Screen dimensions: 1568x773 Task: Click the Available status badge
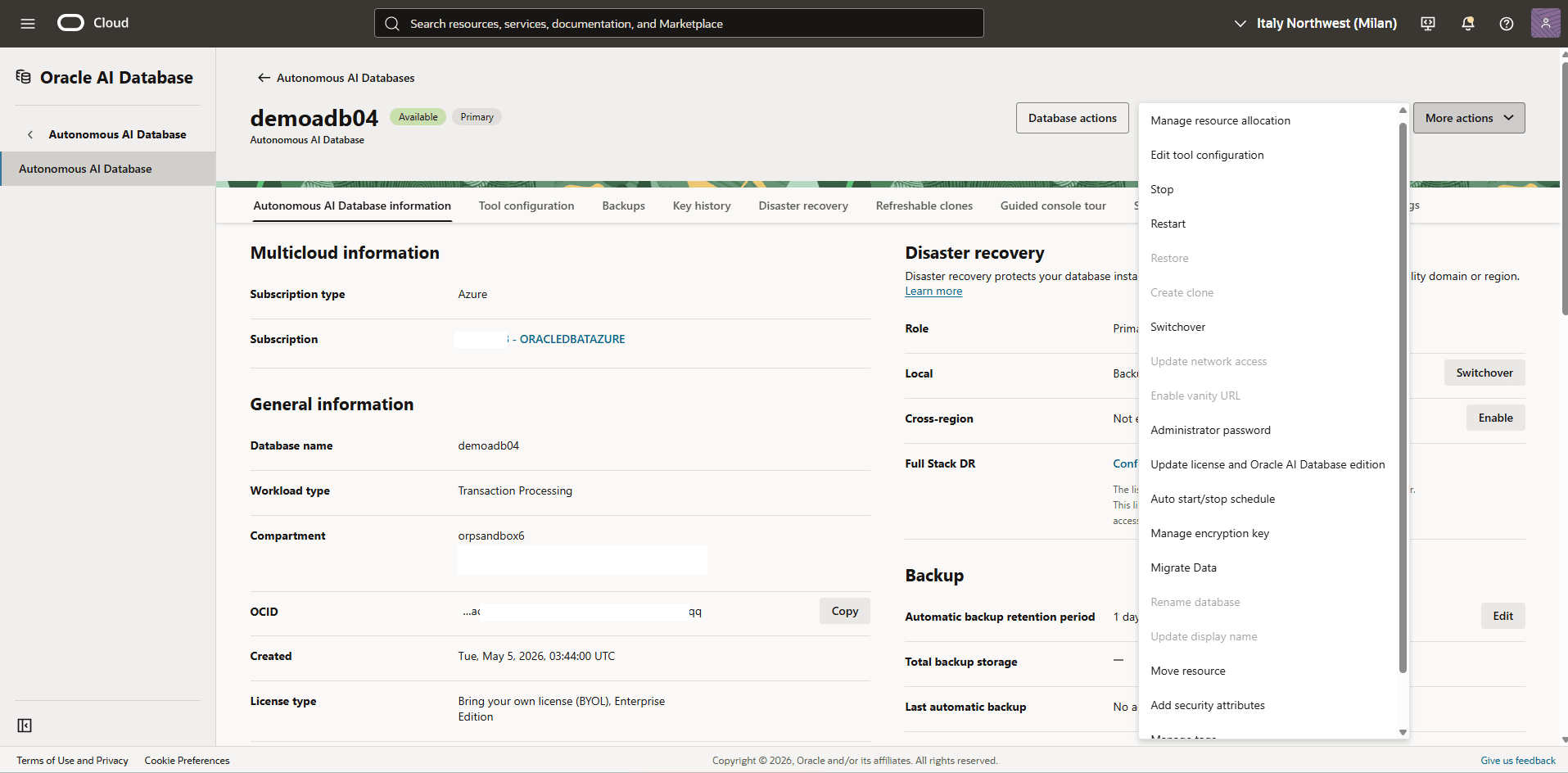pyautogui.click(x=418, y=117)
